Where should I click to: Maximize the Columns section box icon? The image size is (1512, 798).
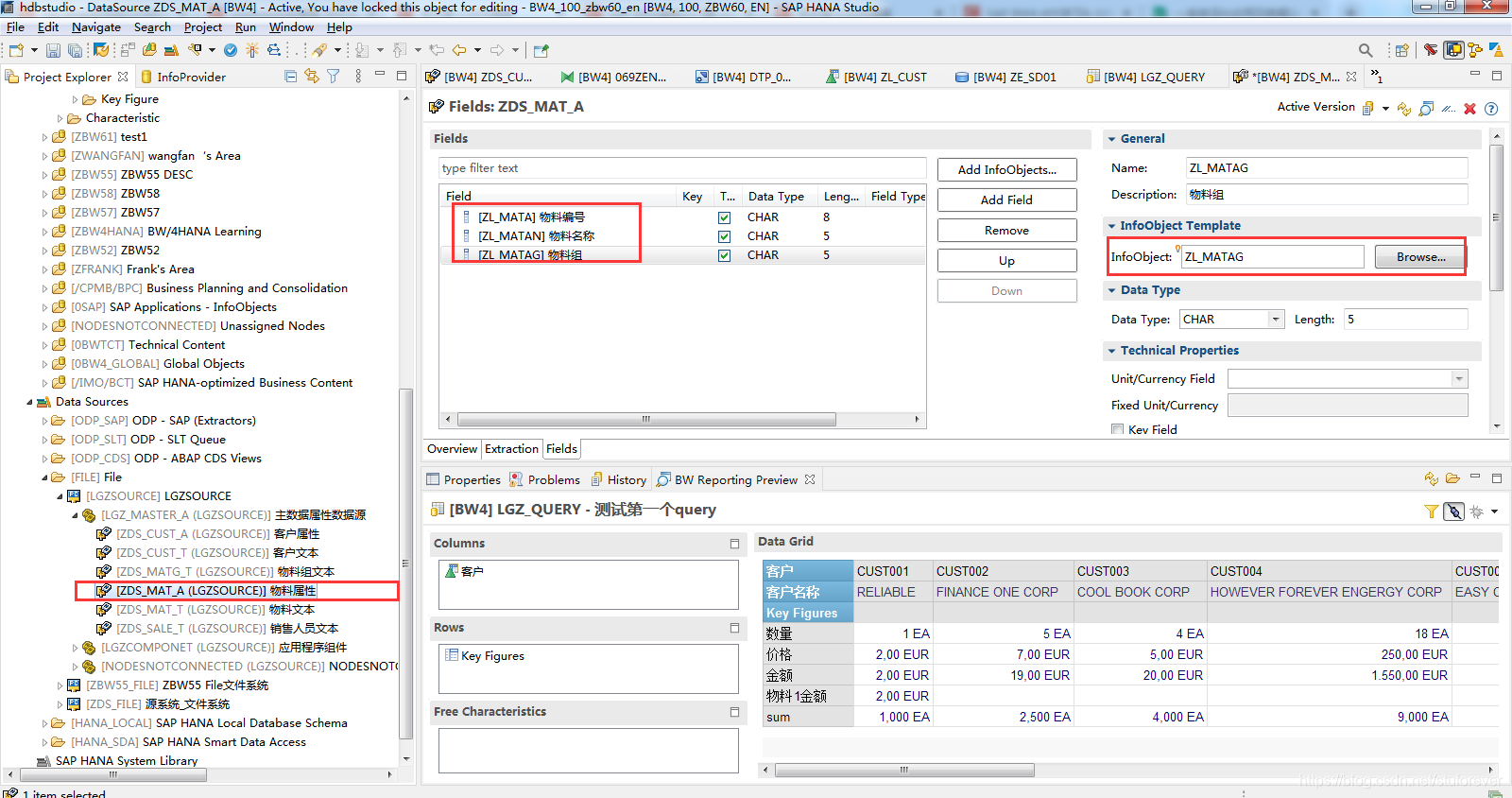(x=734, y=544)
